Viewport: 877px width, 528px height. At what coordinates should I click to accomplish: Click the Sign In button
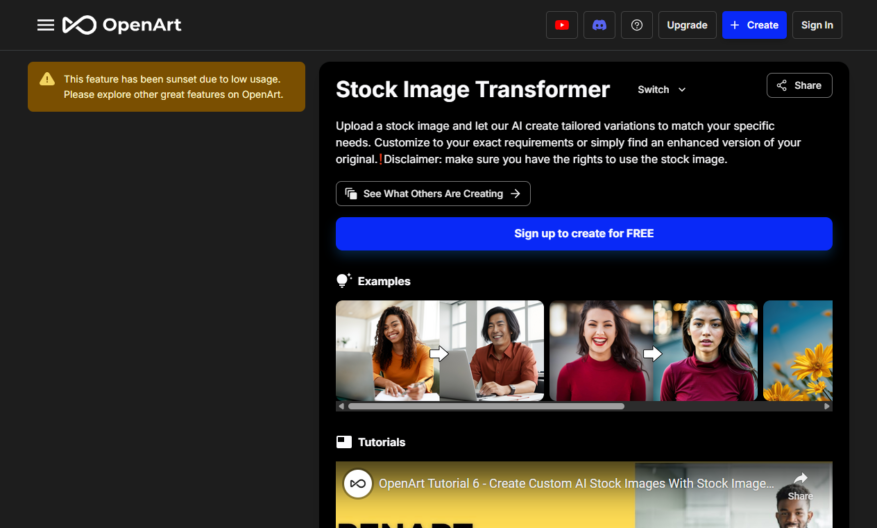817,25
